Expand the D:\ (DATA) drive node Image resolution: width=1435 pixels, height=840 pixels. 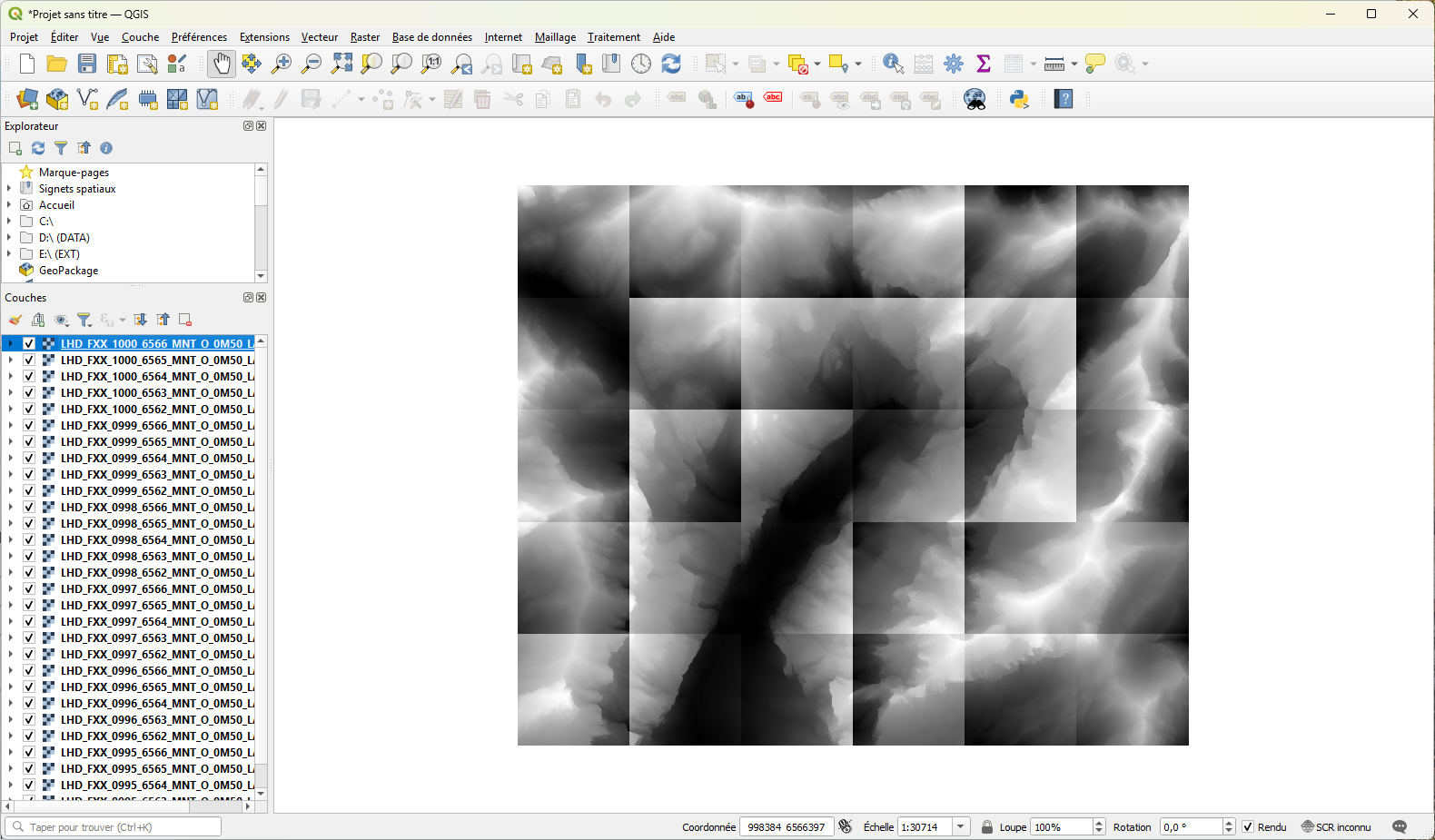(9, 238)
